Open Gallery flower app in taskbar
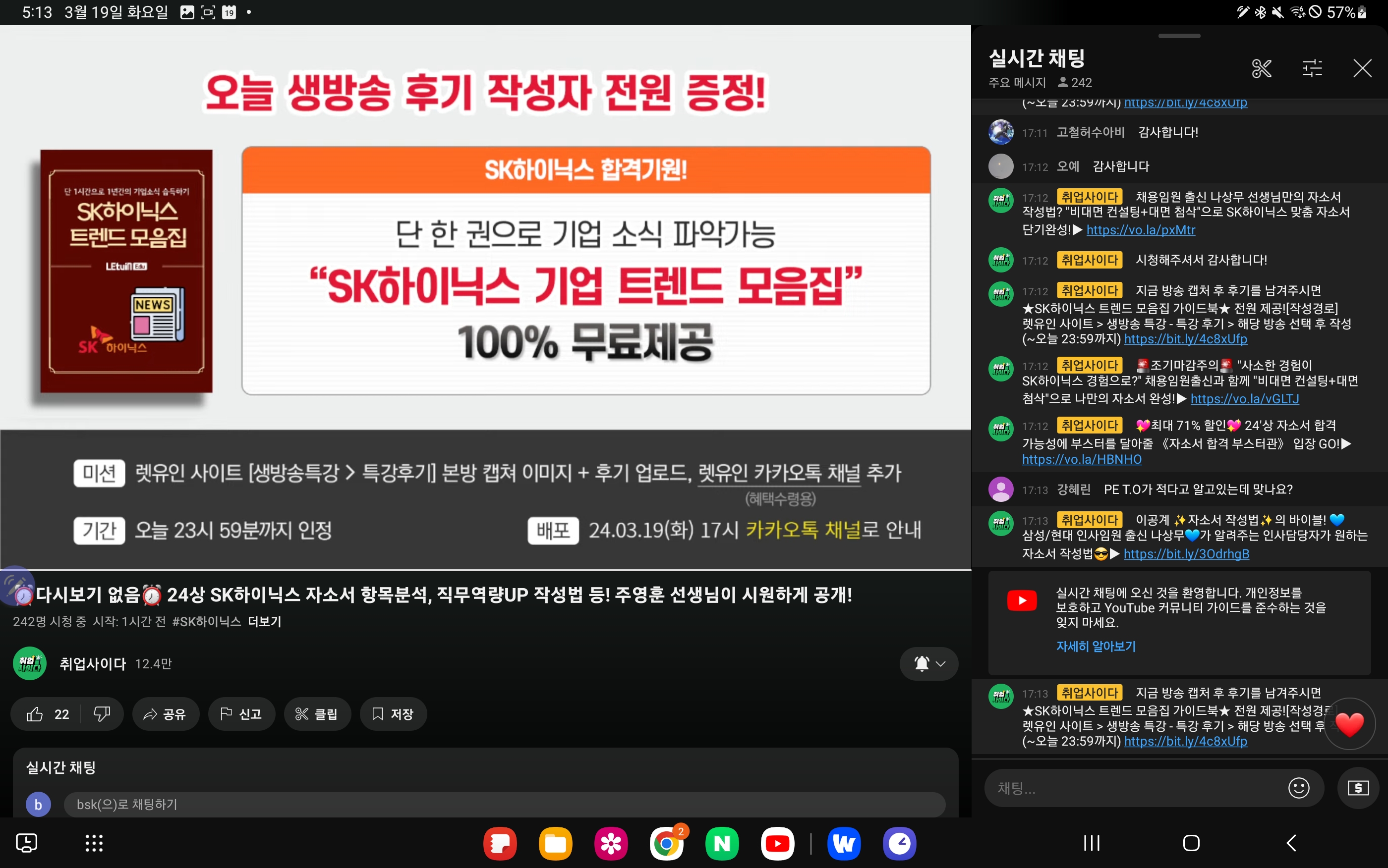 click(x=610, y=843)
